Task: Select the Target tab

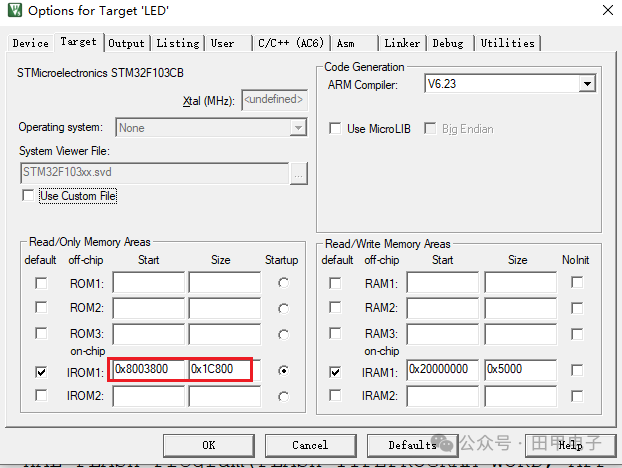Action: tap(79, 42)
